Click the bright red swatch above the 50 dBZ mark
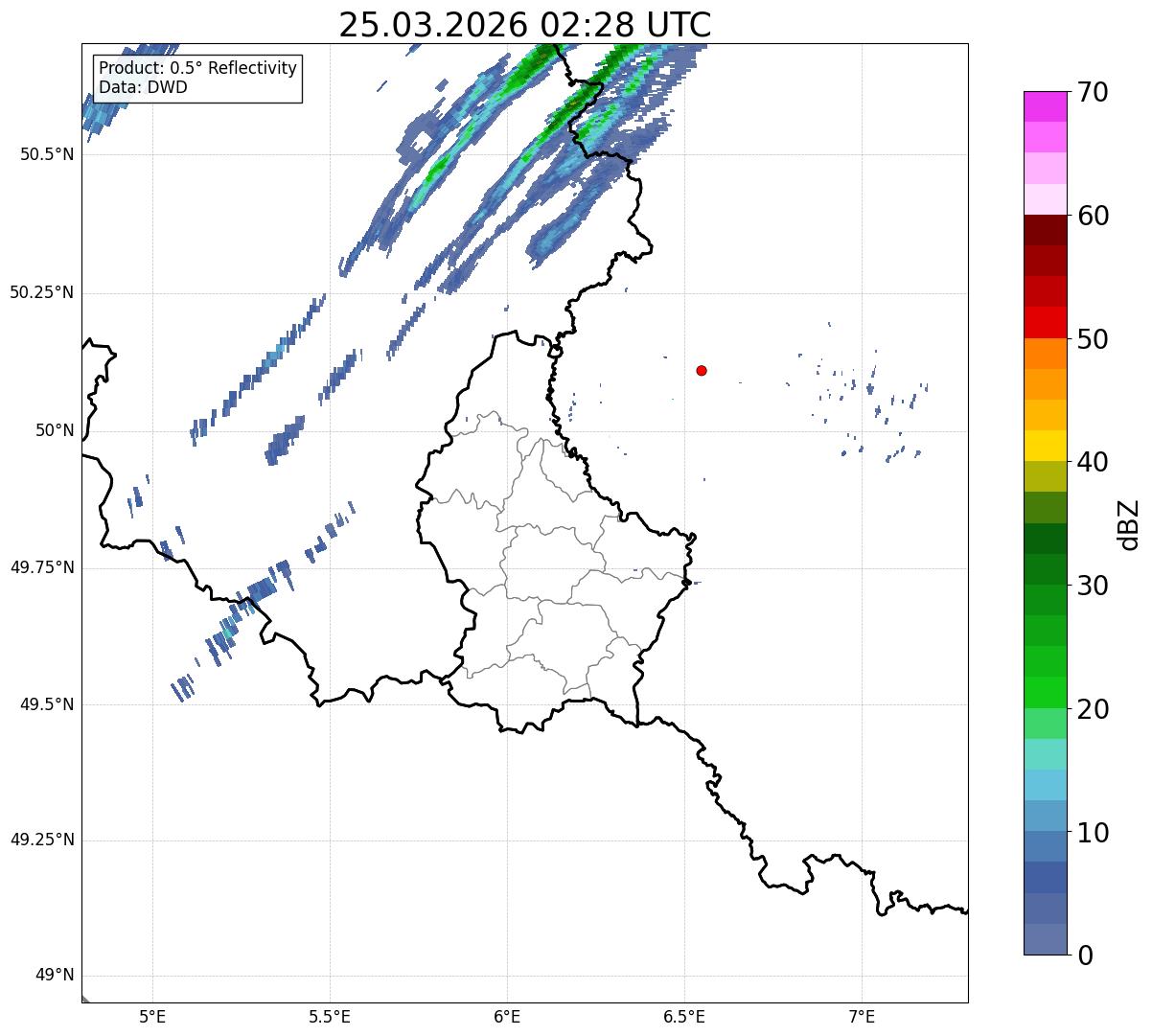 (x=1045, y=322)
